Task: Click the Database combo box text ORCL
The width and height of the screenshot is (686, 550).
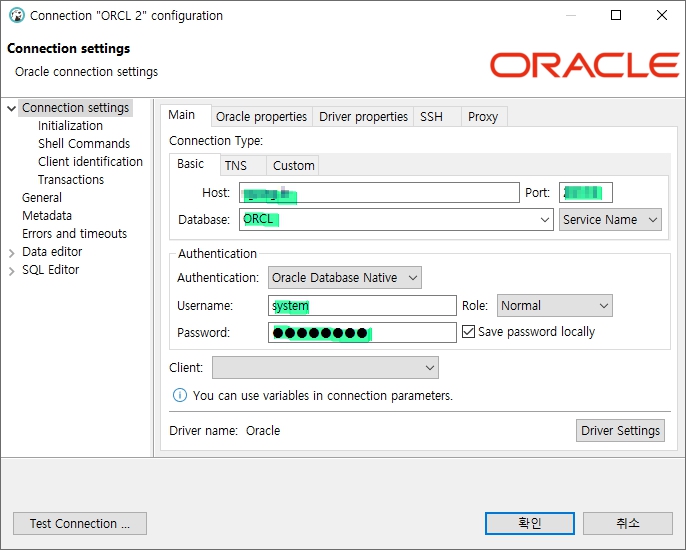Action: point(258,219)
